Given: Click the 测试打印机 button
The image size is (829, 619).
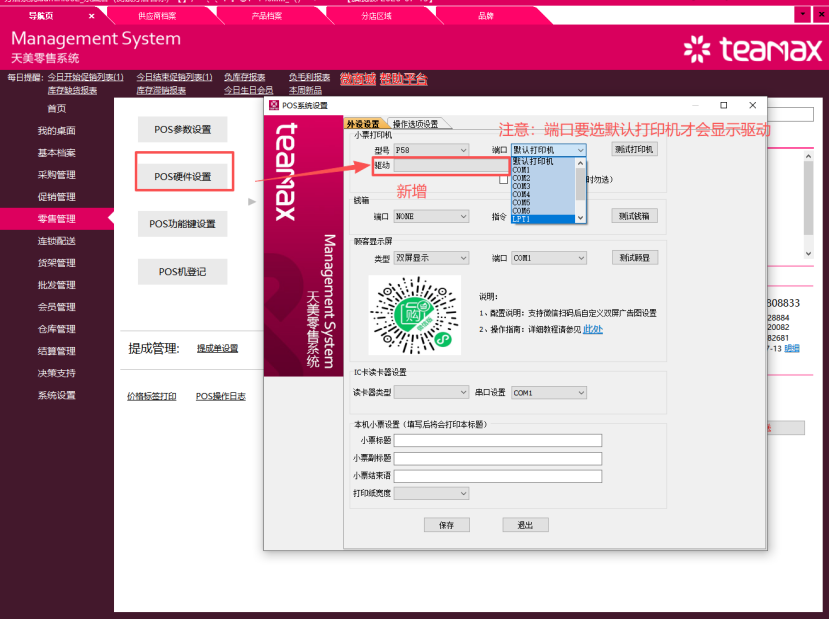Looking at the screenshot, I should click(634, 150).
